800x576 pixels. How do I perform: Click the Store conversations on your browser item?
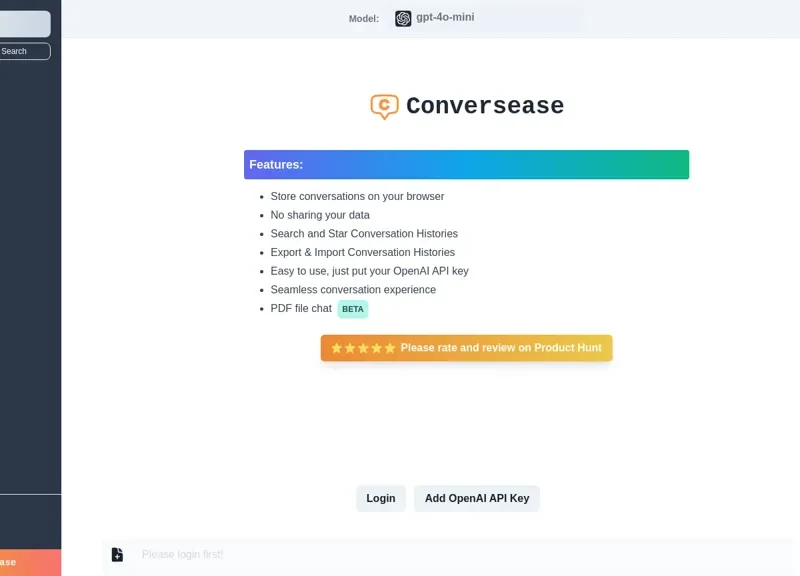click(357, 196)
